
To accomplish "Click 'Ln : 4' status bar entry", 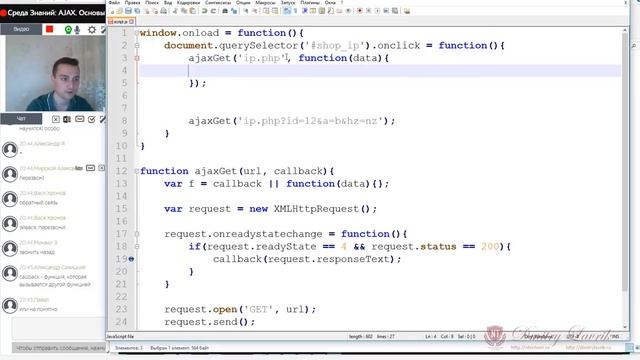I will point(431,336).
